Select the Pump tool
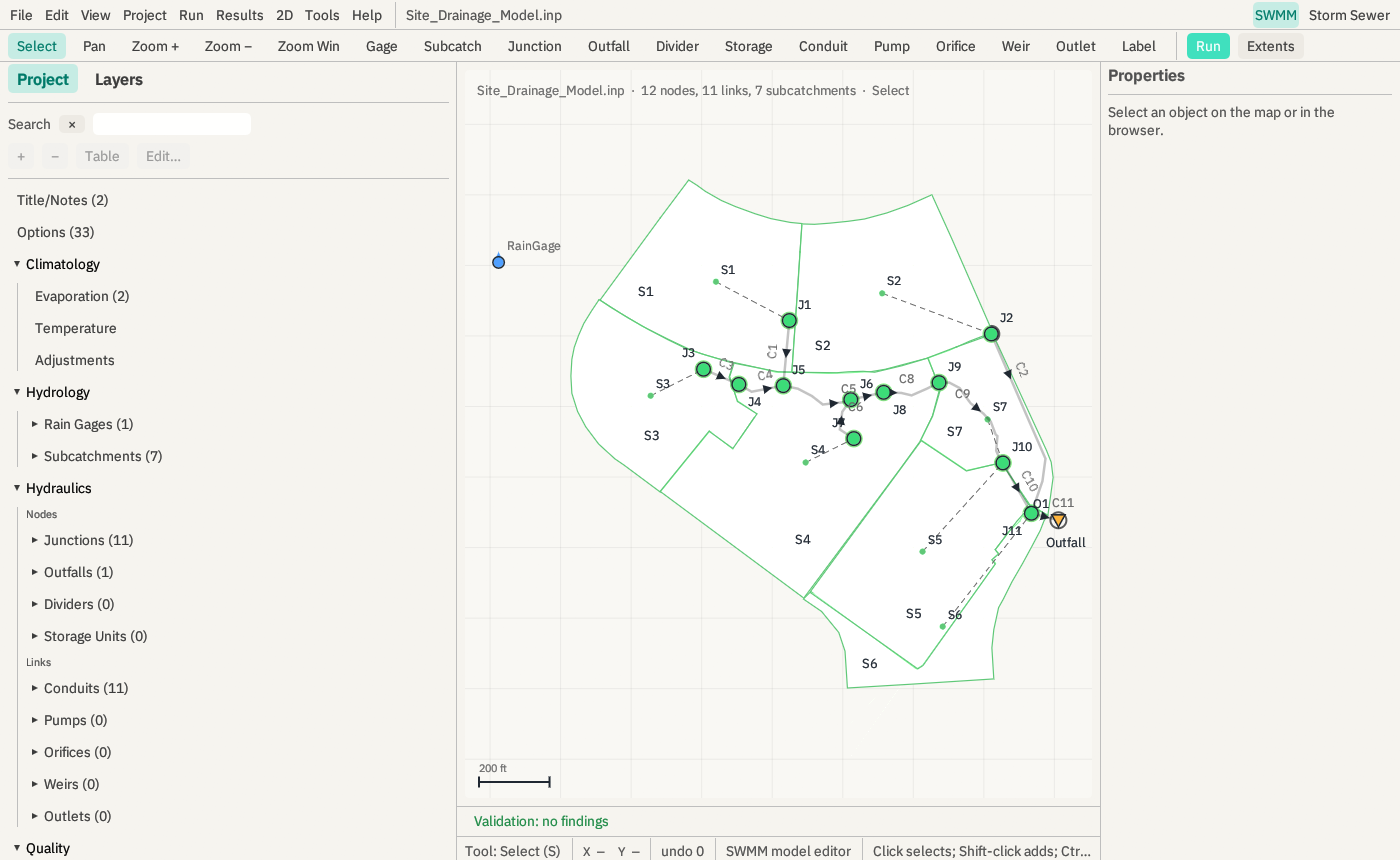This screenshot has height=860, width=1400. (x=892, y=46)
